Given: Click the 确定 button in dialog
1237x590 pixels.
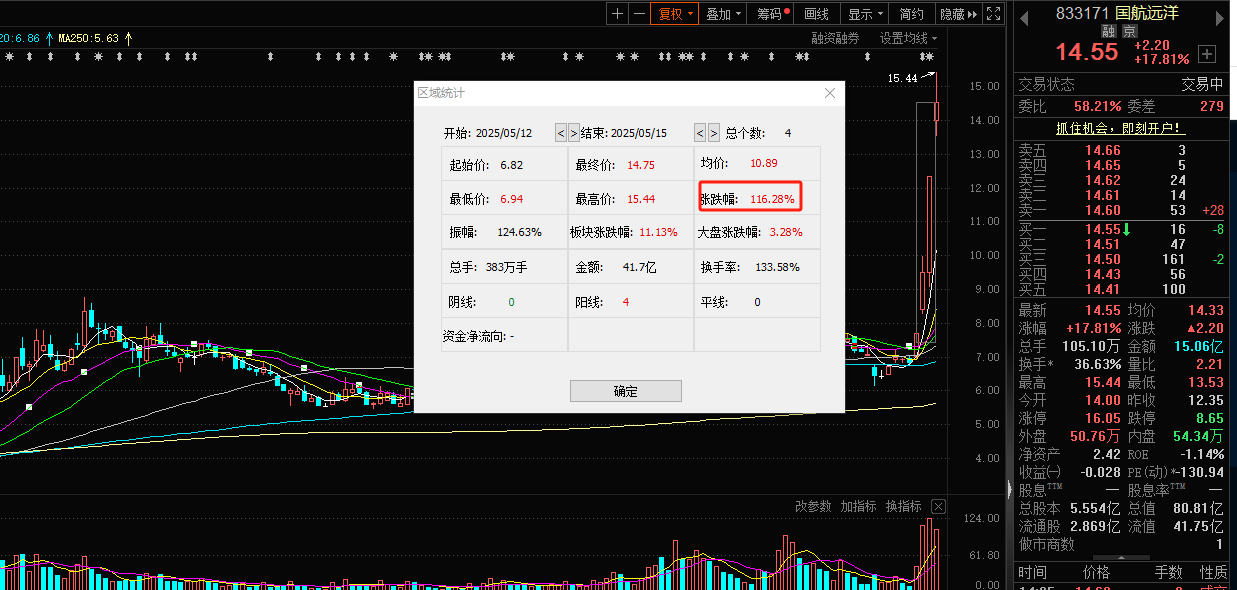Looking at the screenshot, I should pyautogui.click(x=625, y=391).
